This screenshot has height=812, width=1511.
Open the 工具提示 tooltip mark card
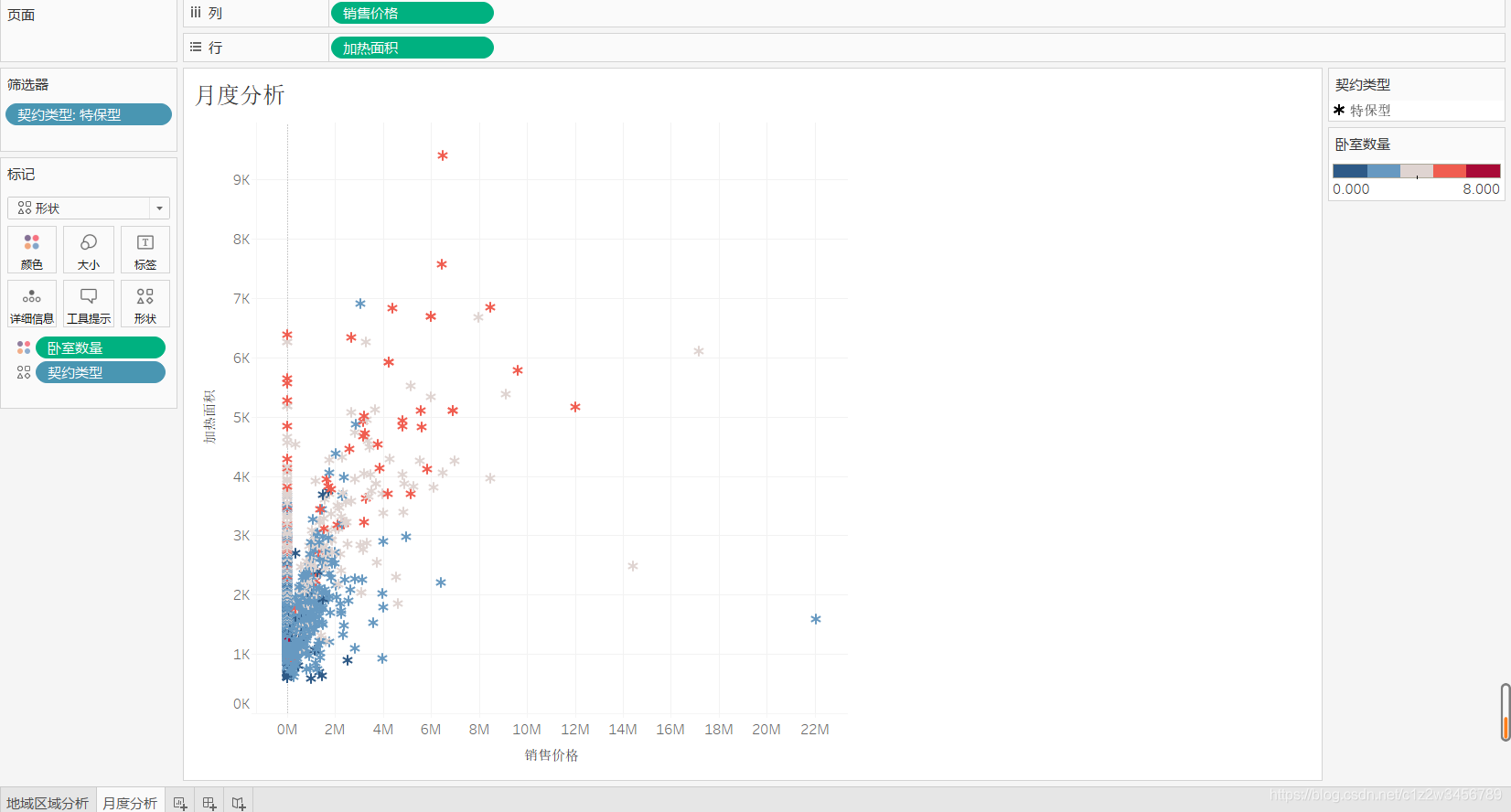tap(89, 304)
